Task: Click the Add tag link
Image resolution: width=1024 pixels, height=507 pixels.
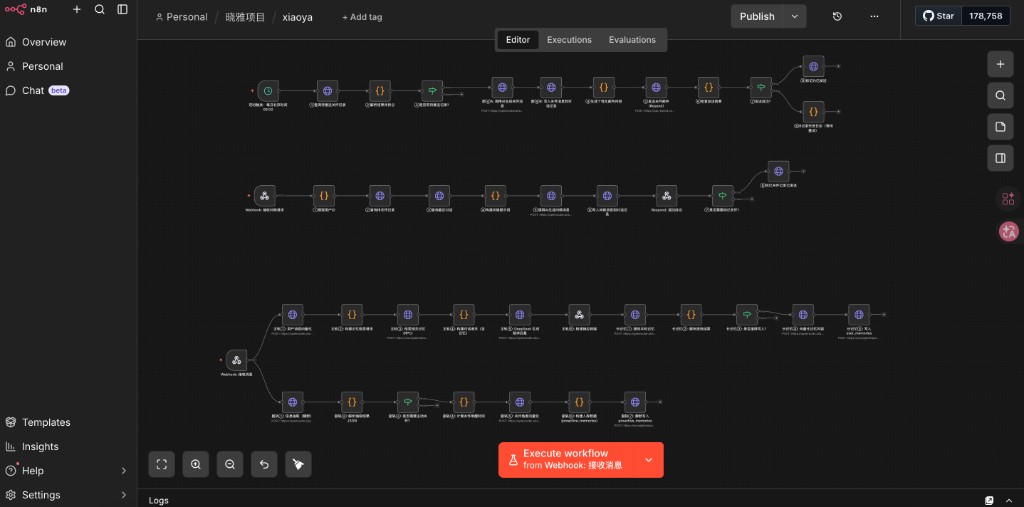Action: pos(362,17)
